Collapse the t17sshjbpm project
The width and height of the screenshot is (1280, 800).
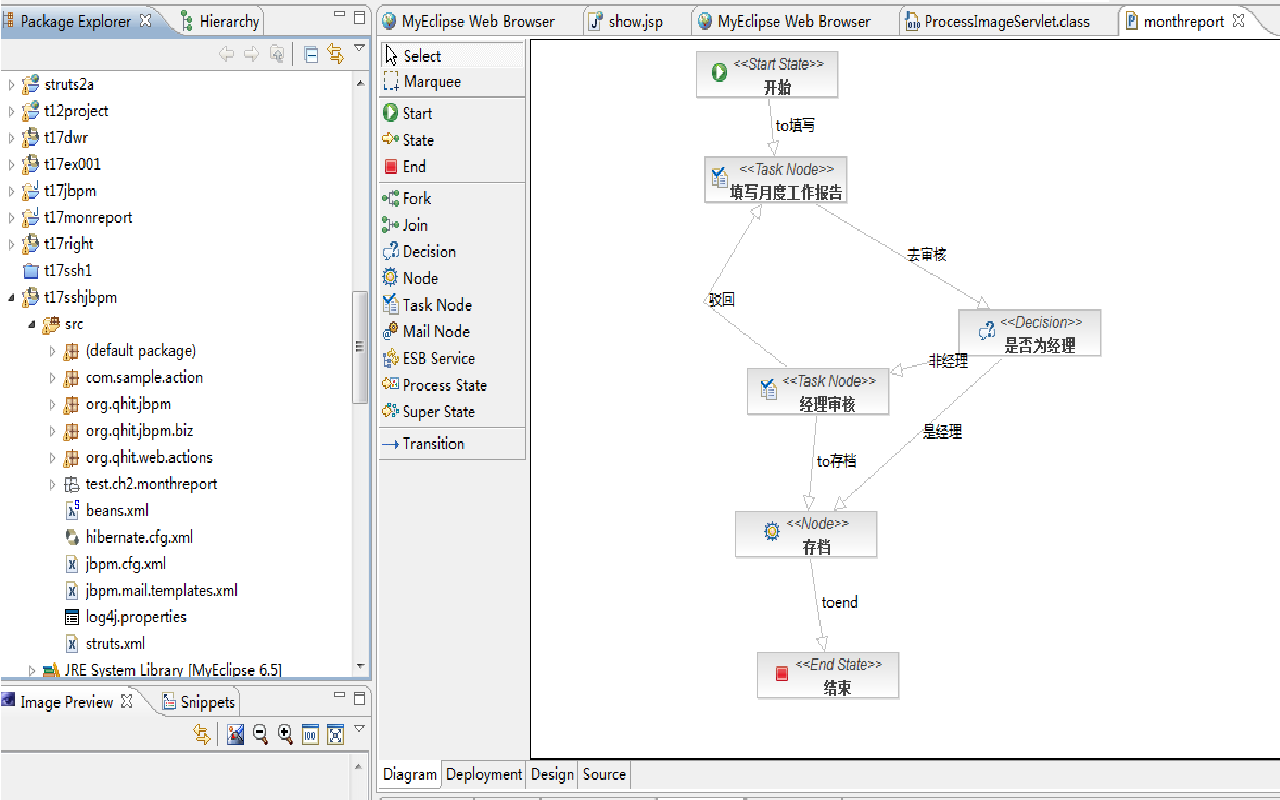(x=12, y=298)
